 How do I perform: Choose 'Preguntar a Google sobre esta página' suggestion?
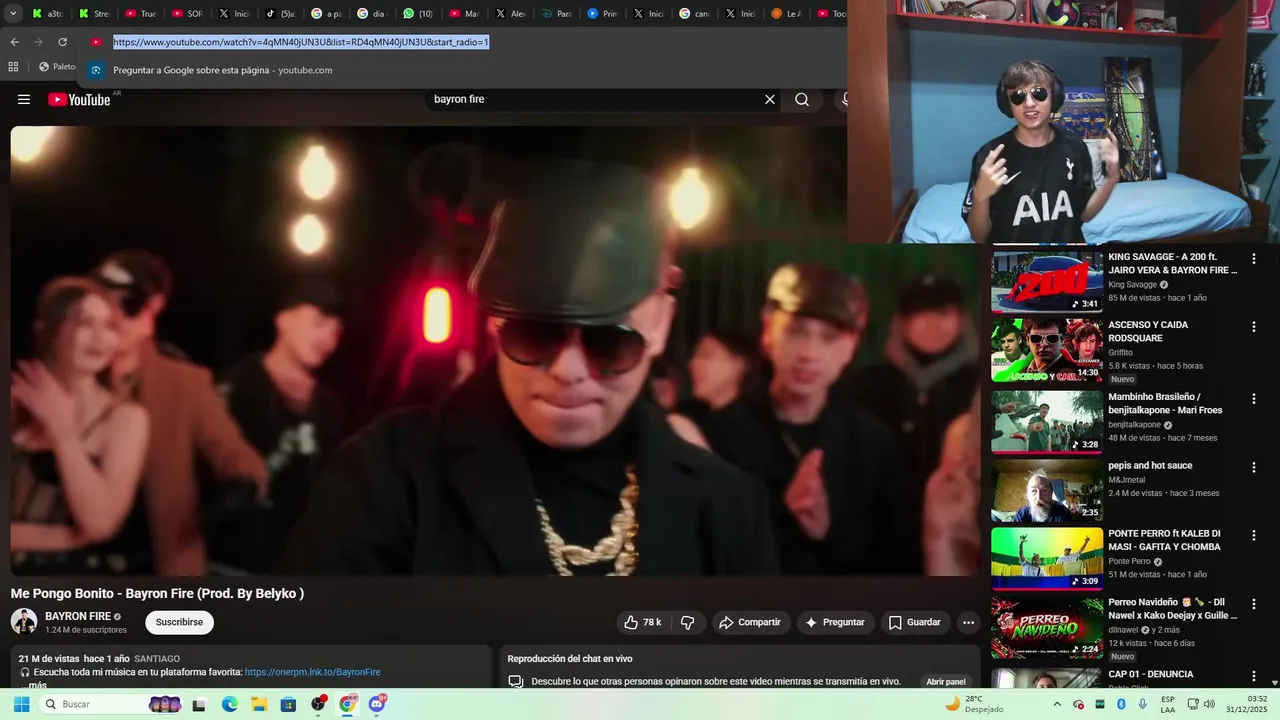(x=222, y=70)
